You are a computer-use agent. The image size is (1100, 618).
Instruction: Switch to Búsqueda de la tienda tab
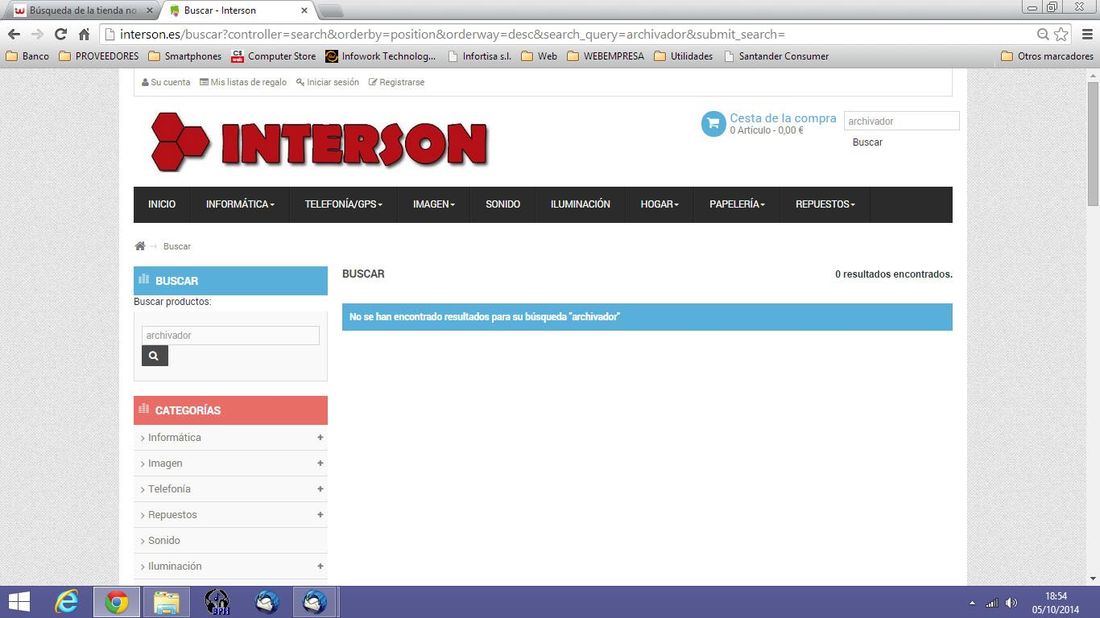[82, 11]
